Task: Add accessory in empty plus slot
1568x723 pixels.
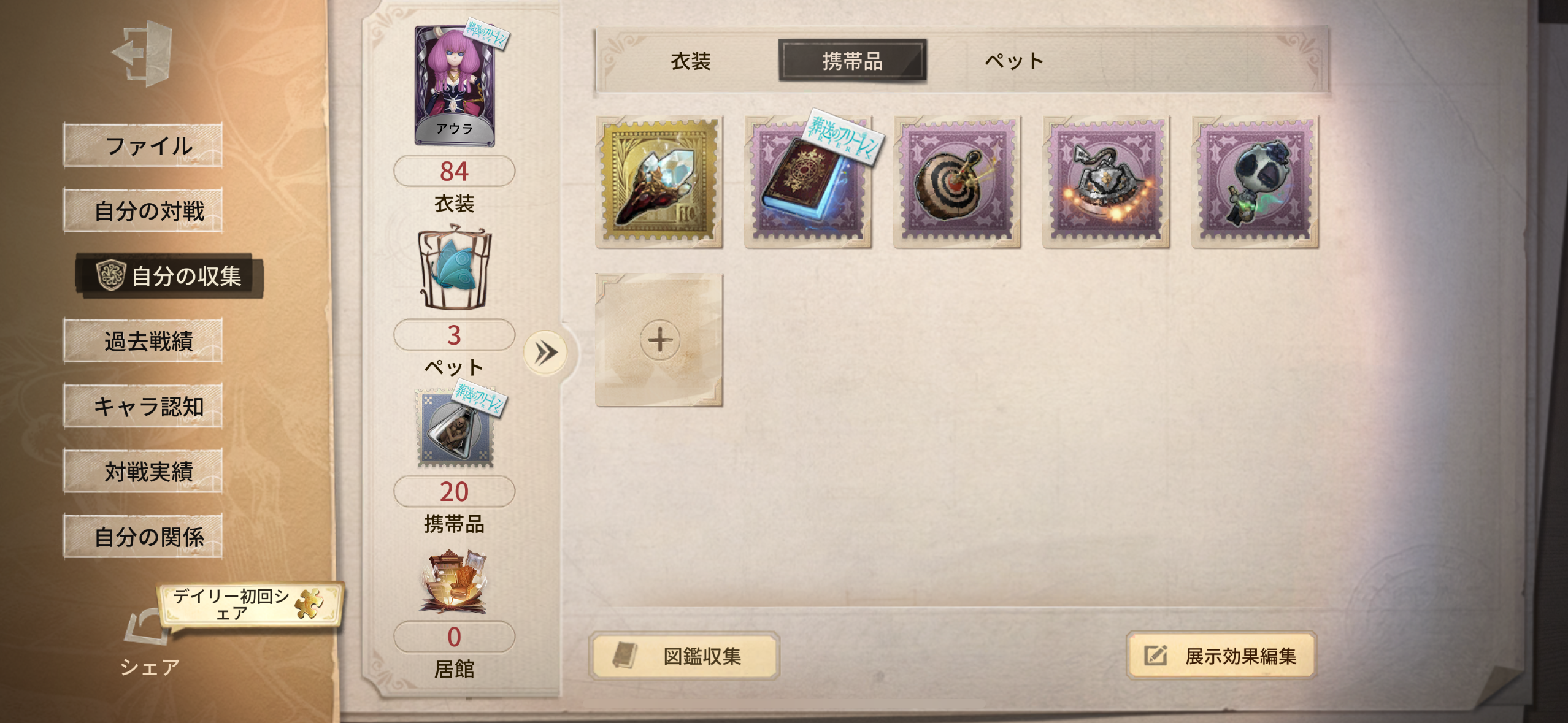Action: point(659,340)
